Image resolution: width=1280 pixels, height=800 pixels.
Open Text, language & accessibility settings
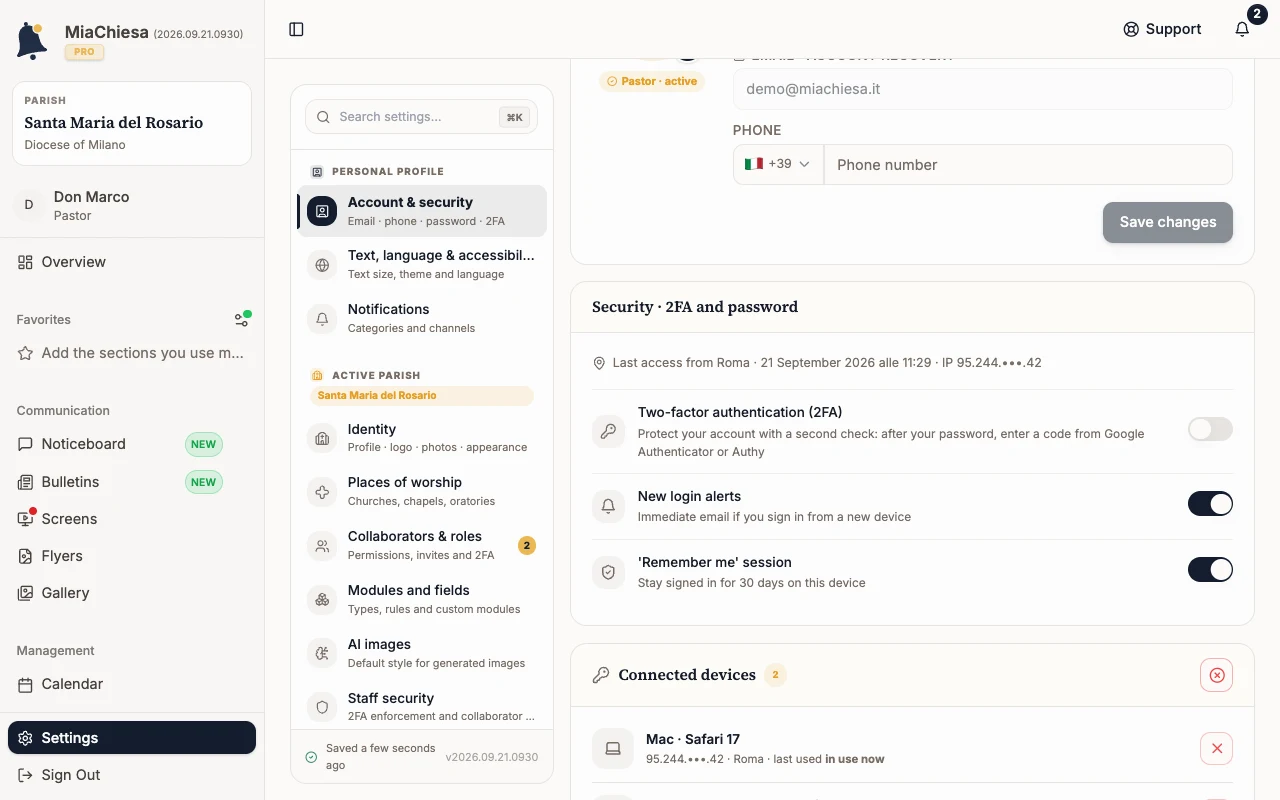point(422,264)
